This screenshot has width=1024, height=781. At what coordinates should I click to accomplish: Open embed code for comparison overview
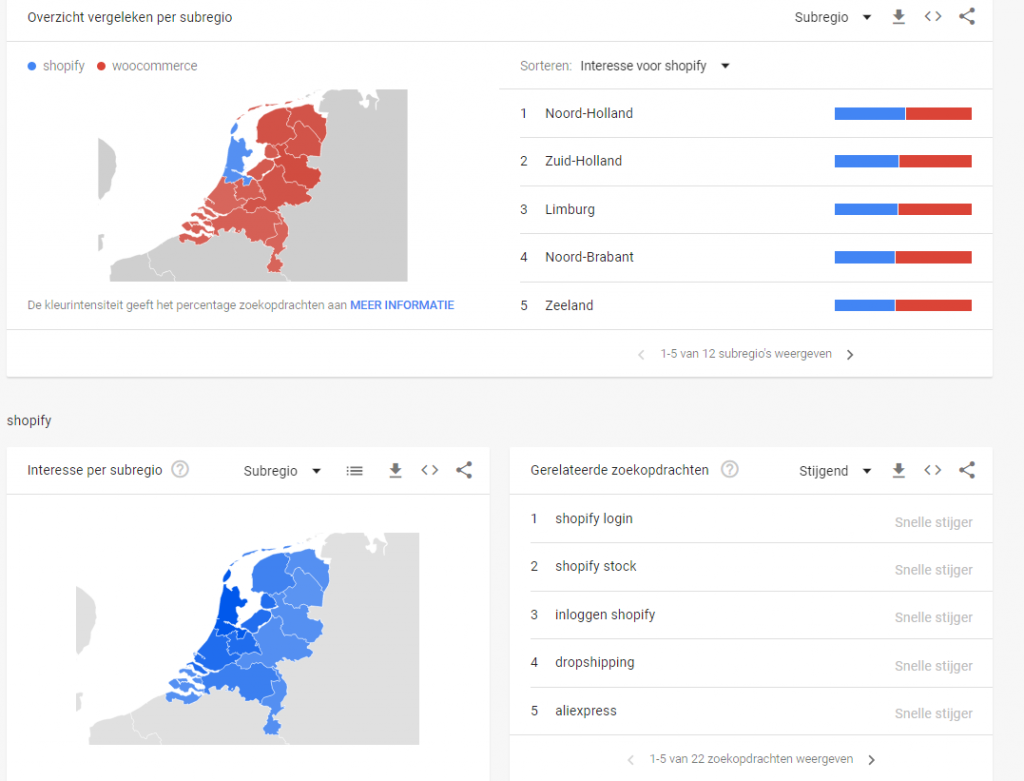click(932, 17)
